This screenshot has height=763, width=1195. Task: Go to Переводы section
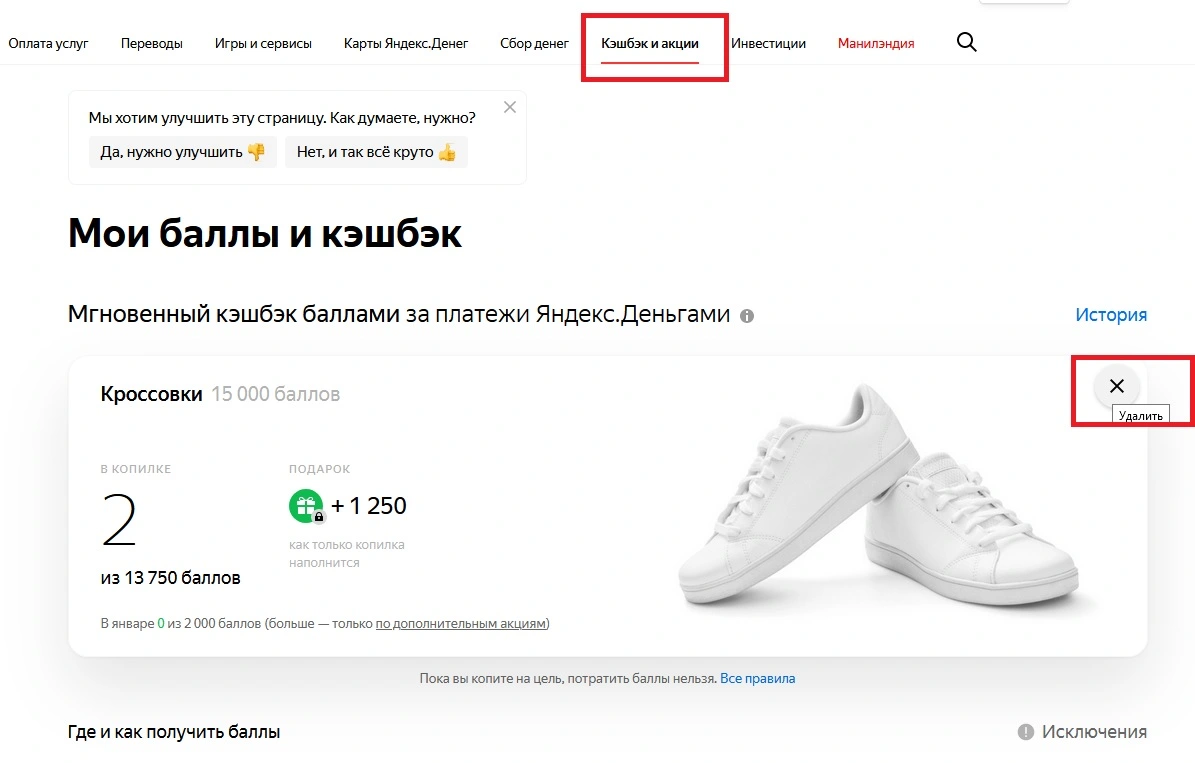click(152, 43)
